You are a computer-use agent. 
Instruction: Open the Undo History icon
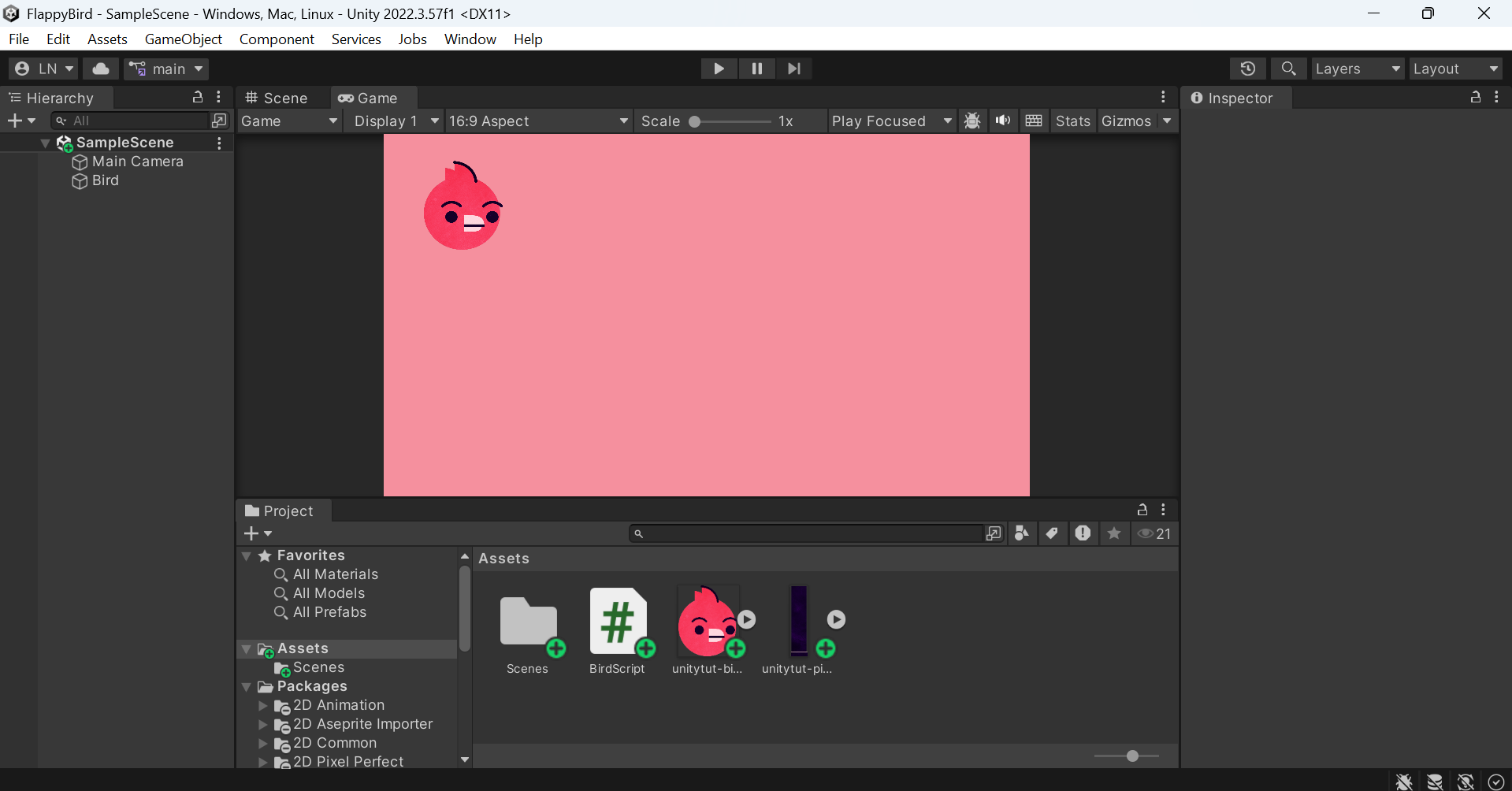pos(1247,69)
